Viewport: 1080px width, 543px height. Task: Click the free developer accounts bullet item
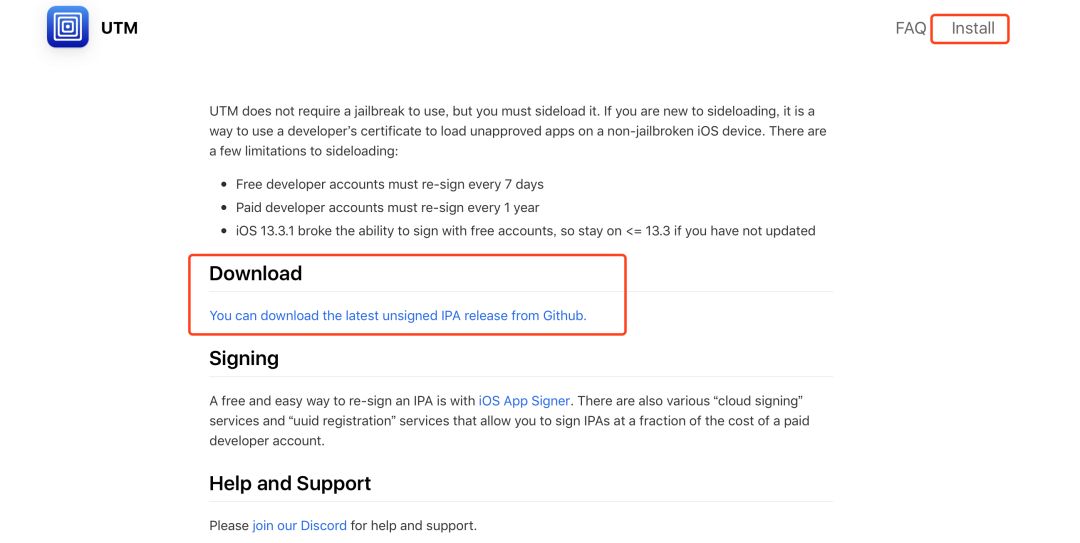pyautogui.click(x=389, y=184)
